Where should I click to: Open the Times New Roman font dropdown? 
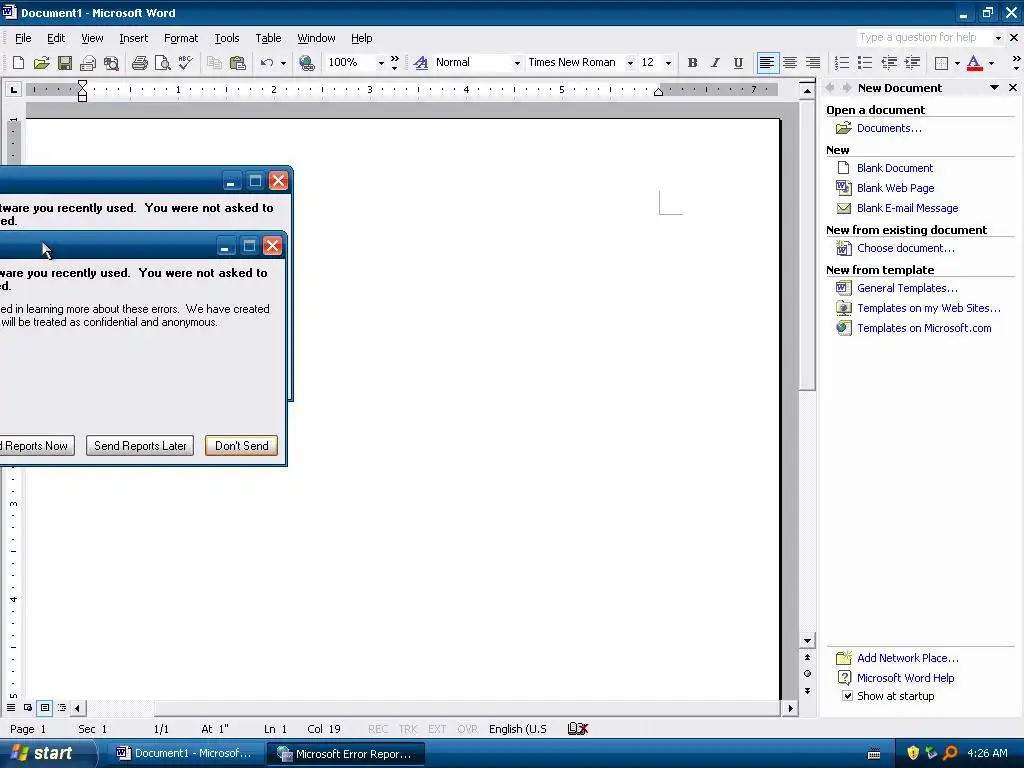630,63
